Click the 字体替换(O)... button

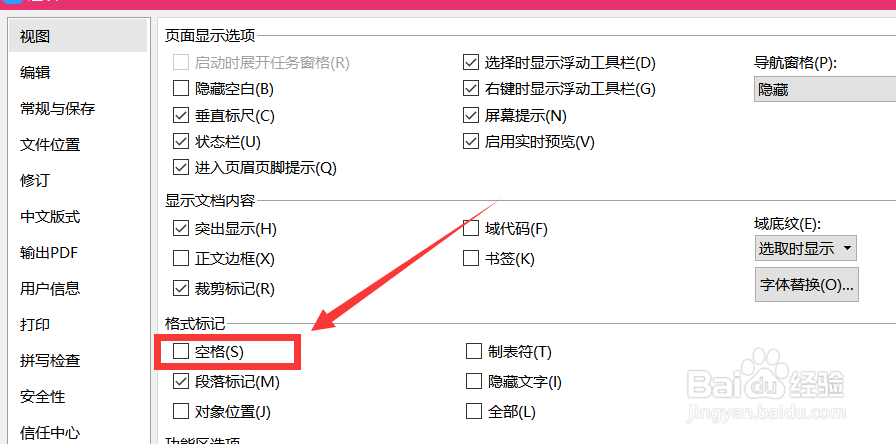806,285
